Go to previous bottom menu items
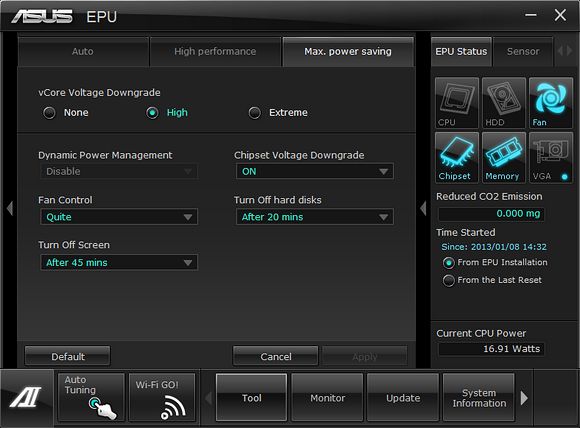Screen dimensions: 580x428 tap(208, 398)
